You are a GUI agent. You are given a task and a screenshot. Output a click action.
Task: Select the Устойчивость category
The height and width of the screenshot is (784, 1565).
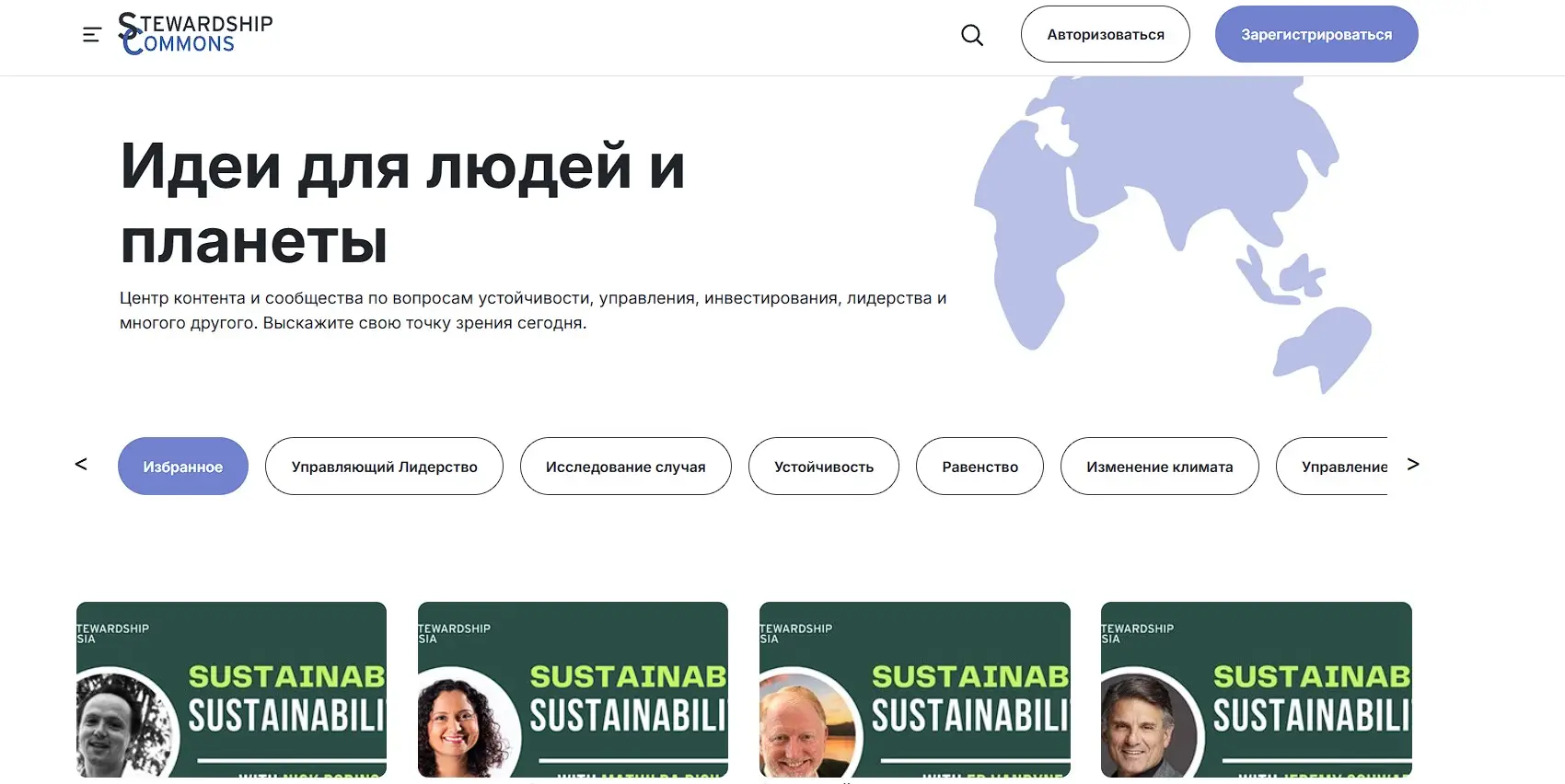point(824,466)
